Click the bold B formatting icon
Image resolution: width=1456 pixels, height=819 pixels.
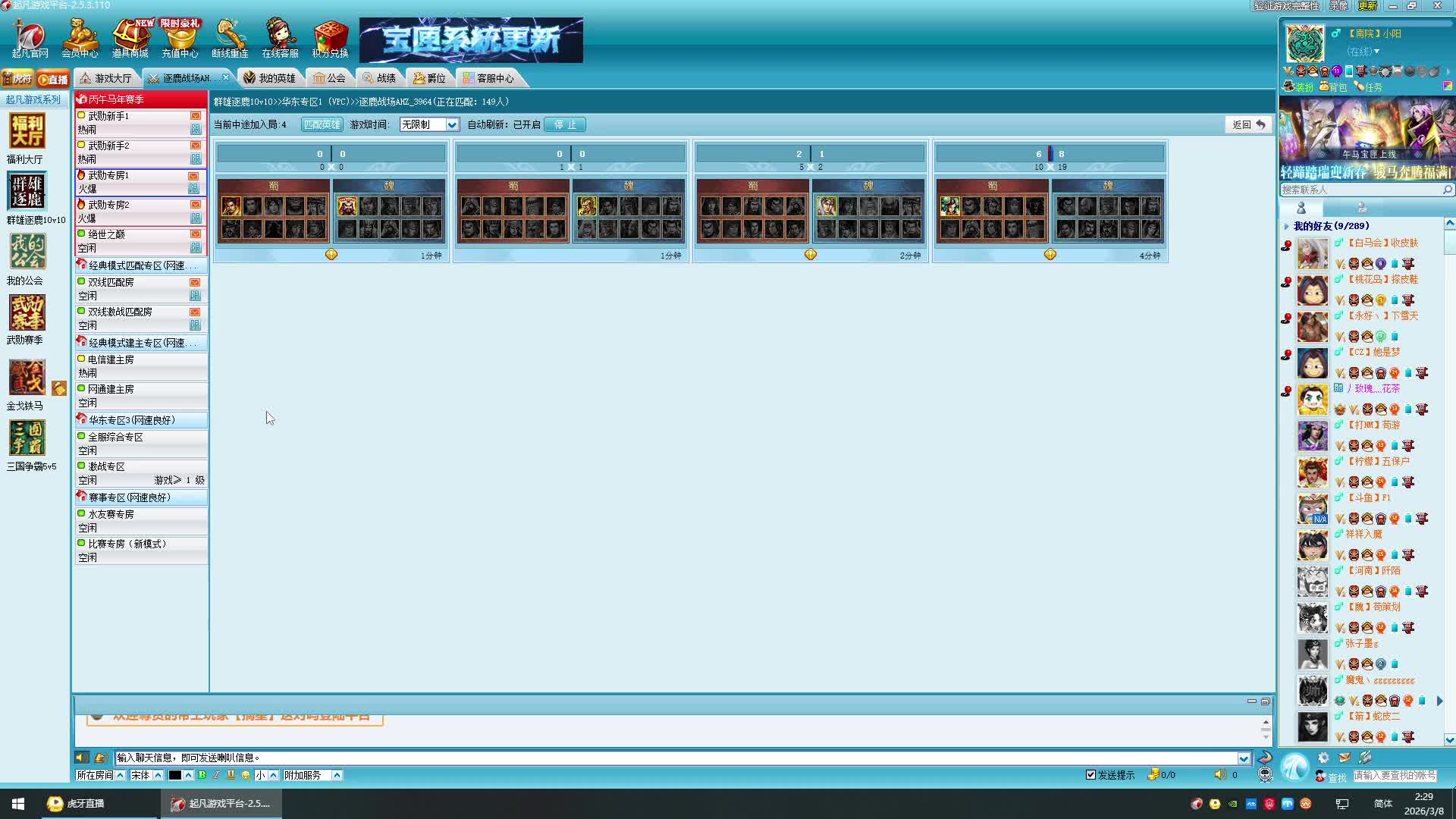[202, 775]
